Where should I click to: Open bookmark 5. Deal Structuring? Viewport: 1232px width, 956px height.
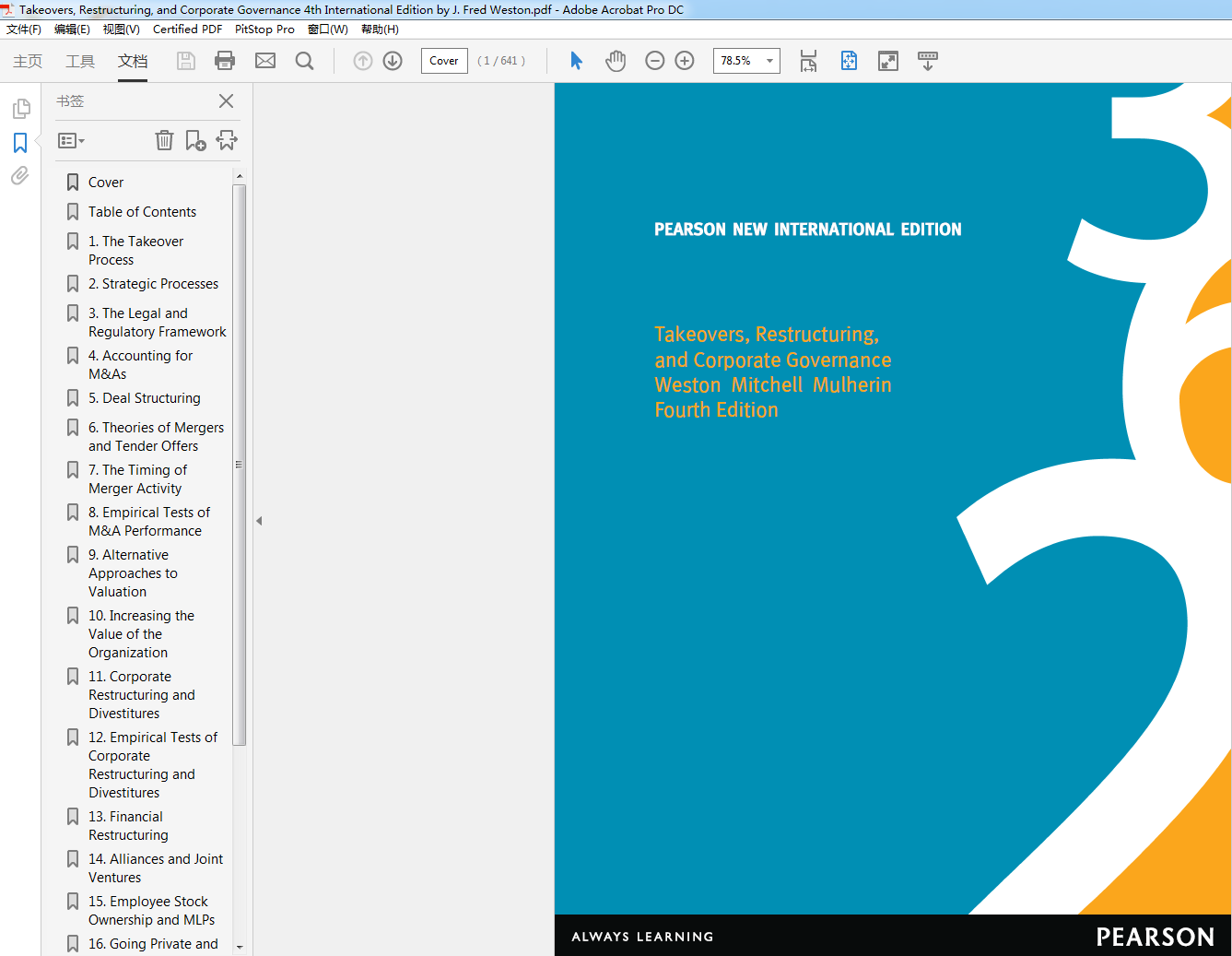click(145, 398)
